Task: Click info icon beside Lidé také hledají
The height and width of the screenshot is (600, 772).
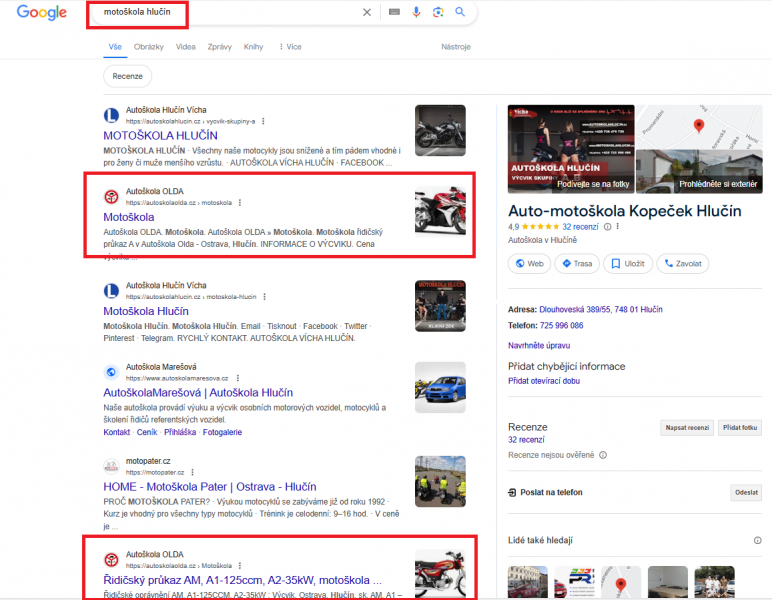Action: [757, 540]
